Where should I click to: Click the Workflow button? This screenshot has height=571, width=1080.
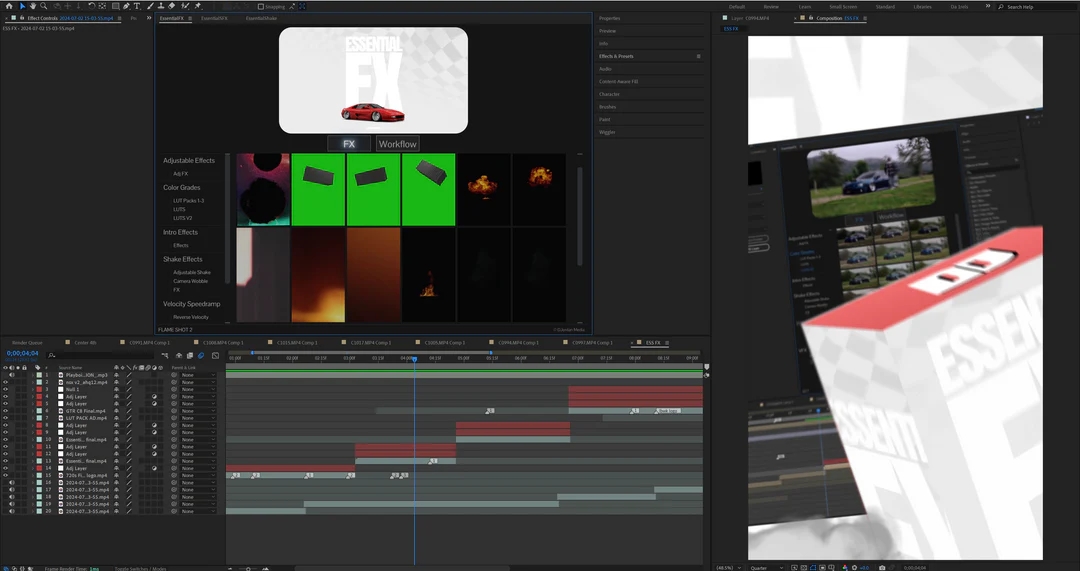coord(397,144)
